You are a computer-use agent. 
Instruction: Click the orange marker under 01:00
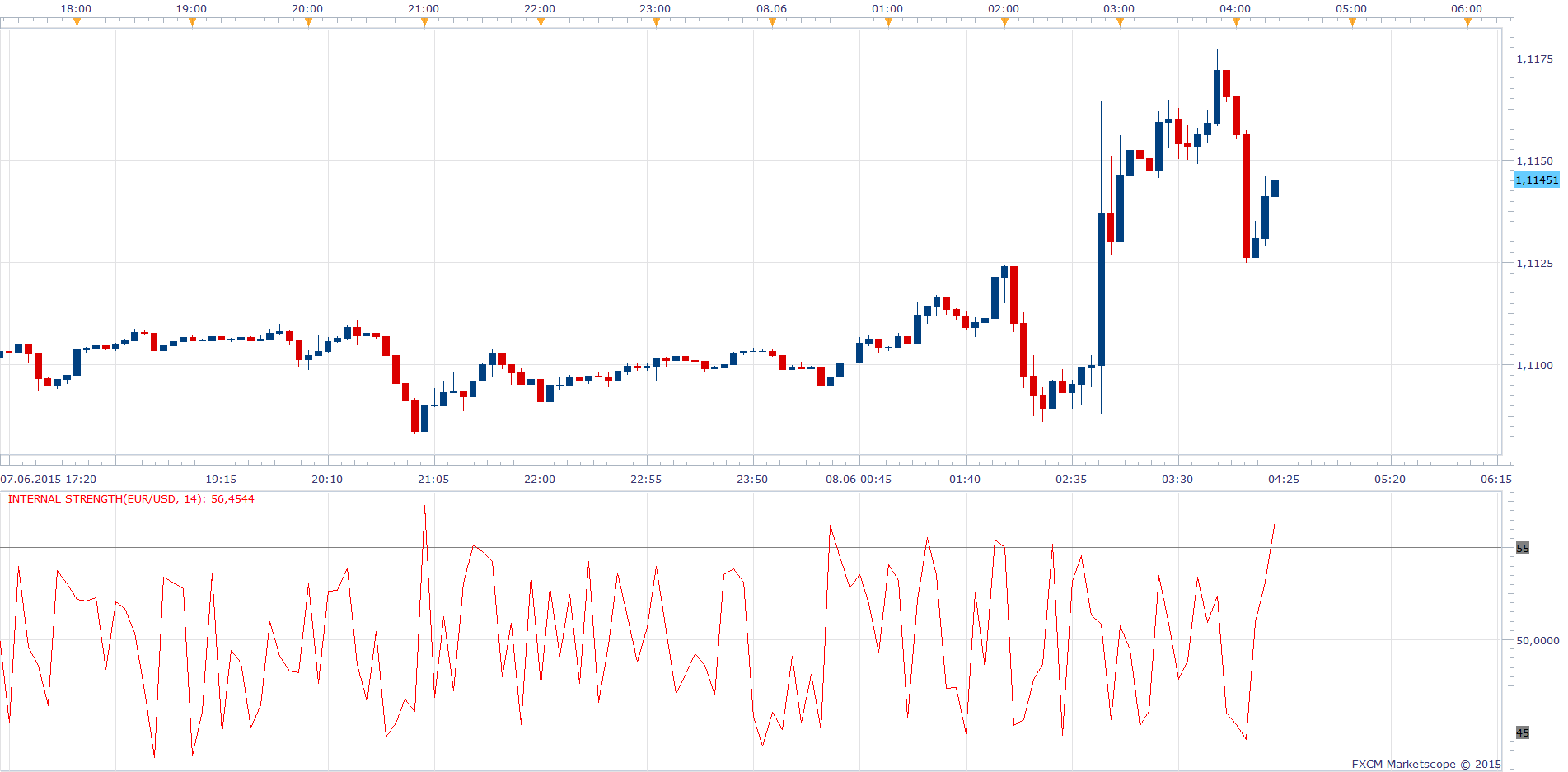click(888, 22)
